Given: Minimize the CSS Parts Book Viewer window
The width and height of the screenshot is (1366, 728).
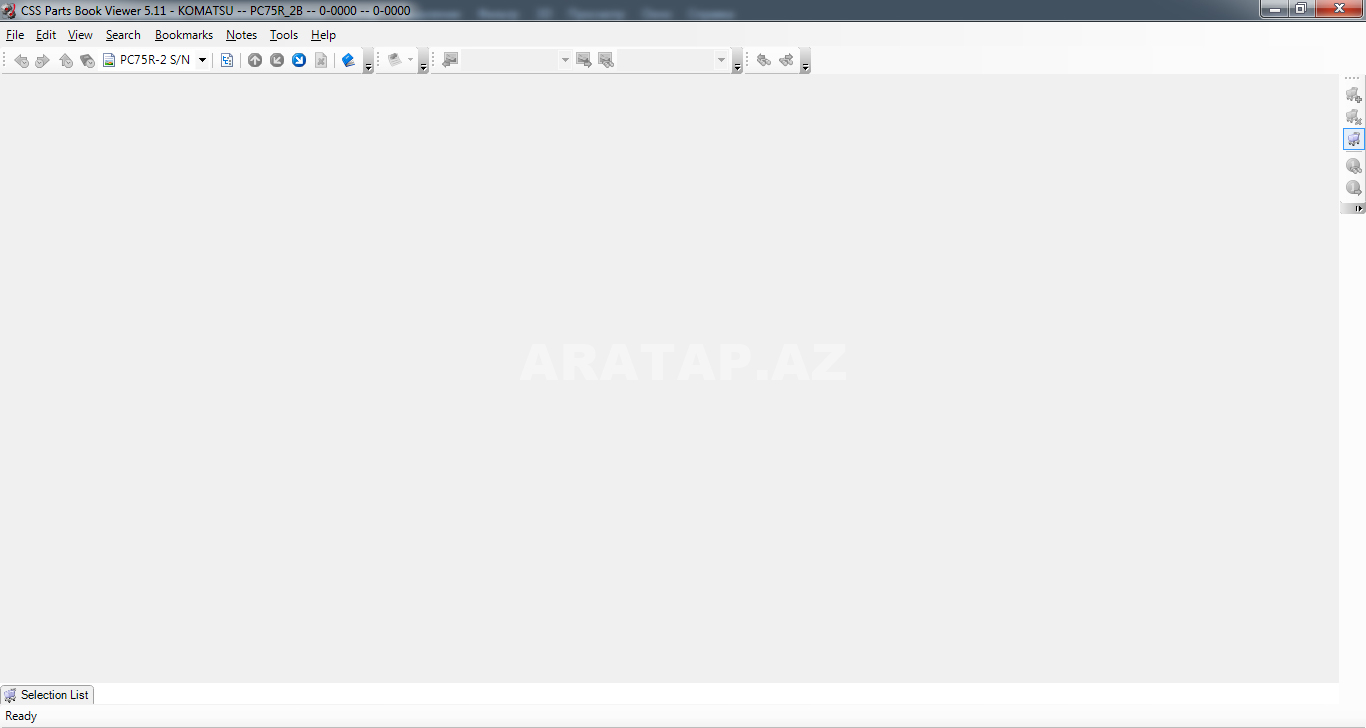Looking at the screenshot, I should (x=1274, y=9).
